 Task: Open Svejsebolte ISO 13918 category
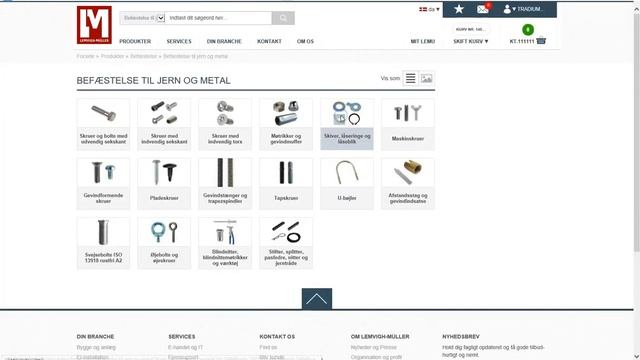click(x=103, y=243)
